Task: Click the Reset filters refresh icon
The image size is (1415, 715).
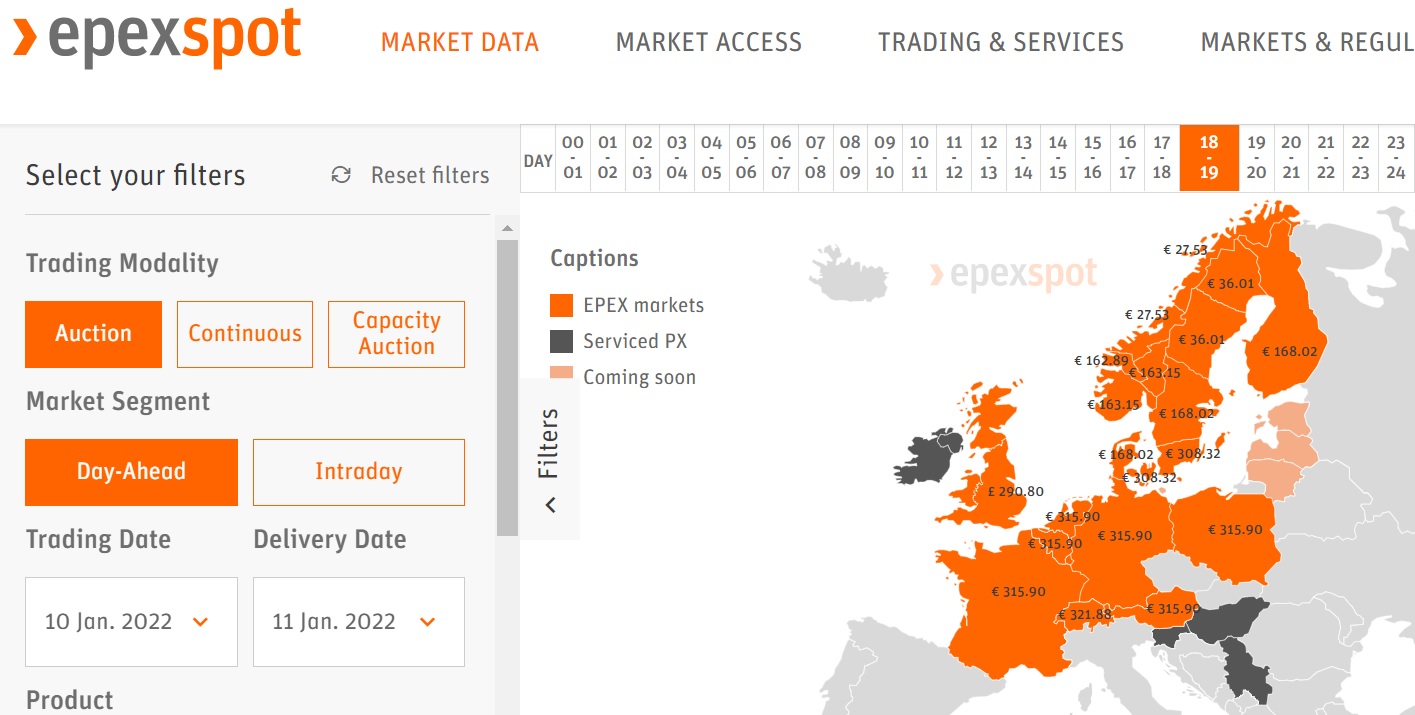Action: [x=341, y=175]
